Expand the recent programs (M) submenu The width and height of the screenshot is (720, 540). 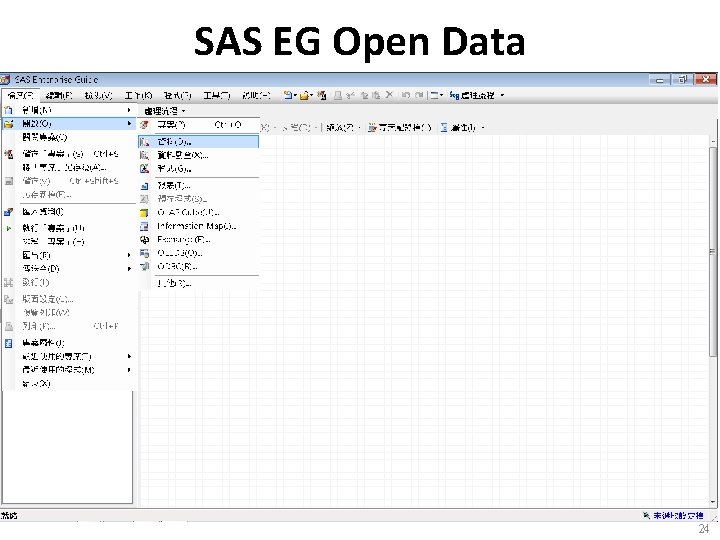[x=69, y=370]
